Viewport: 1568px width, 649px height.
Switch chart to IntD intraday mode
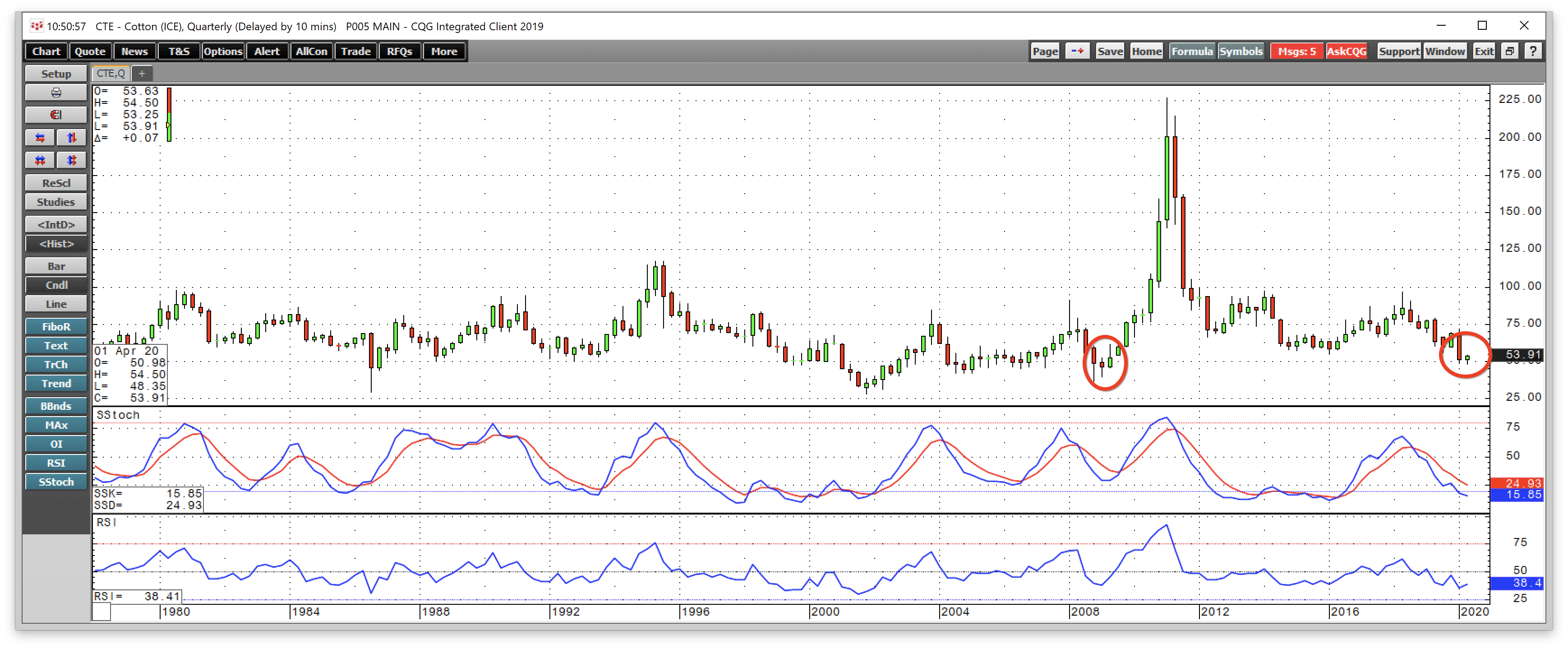click(56, 225)
